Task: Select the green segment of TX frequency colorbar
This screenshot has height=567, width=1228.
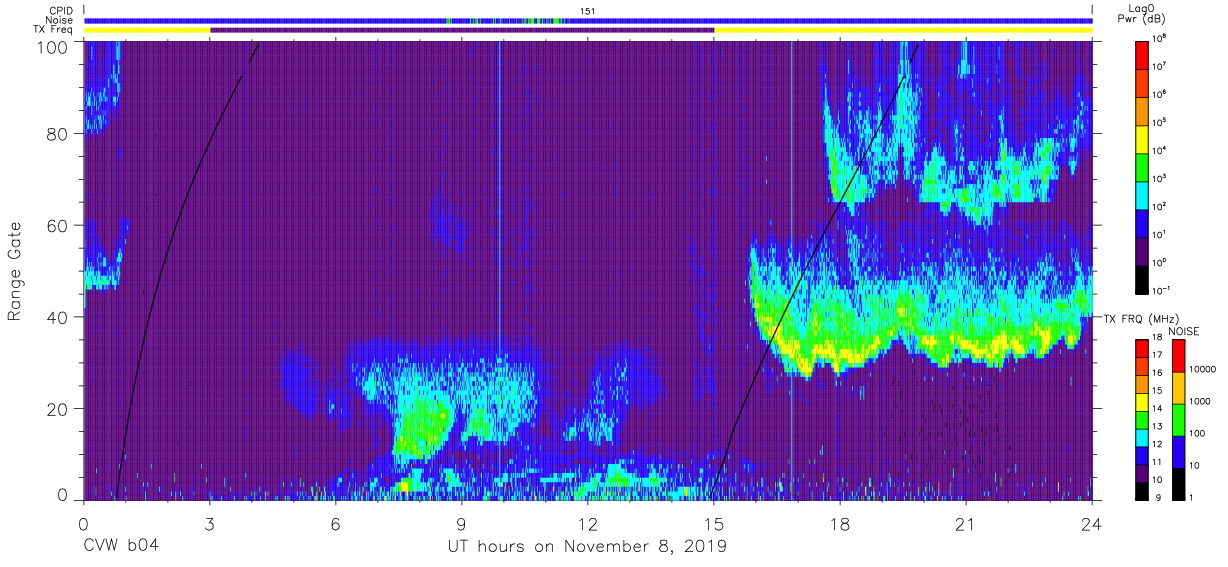Action: [1143, 420]
